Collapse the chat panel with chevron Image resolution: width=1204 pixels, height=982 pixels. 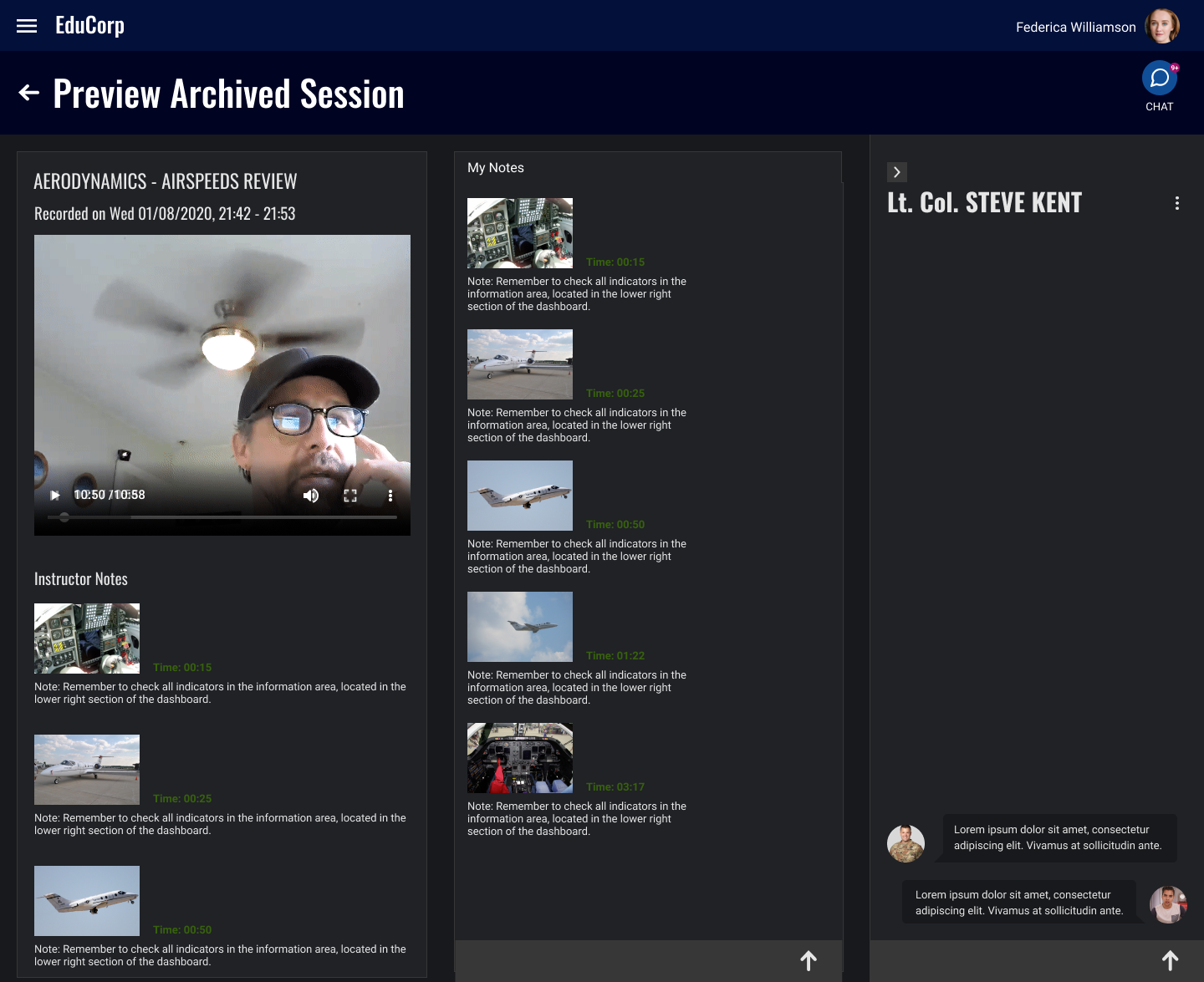(897, 172)
